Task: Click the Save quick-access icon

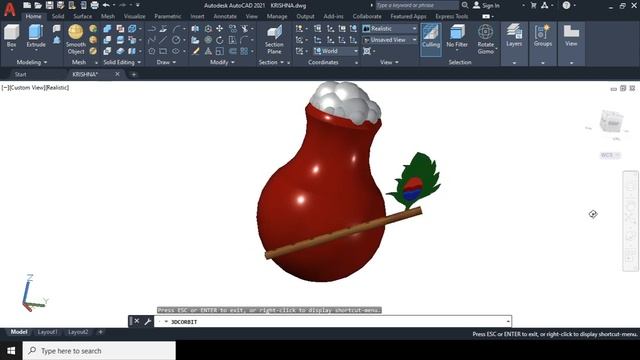Action: pyautogui.click(x=49, y=5)
